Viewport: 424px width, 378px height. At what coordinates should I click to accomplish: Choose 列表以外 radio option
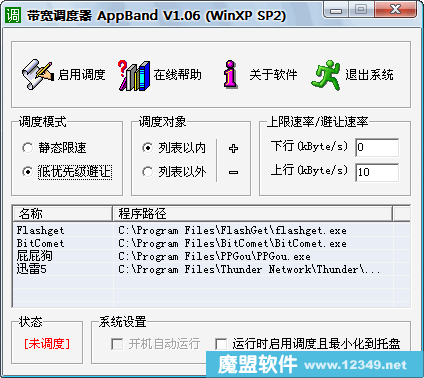147,172
